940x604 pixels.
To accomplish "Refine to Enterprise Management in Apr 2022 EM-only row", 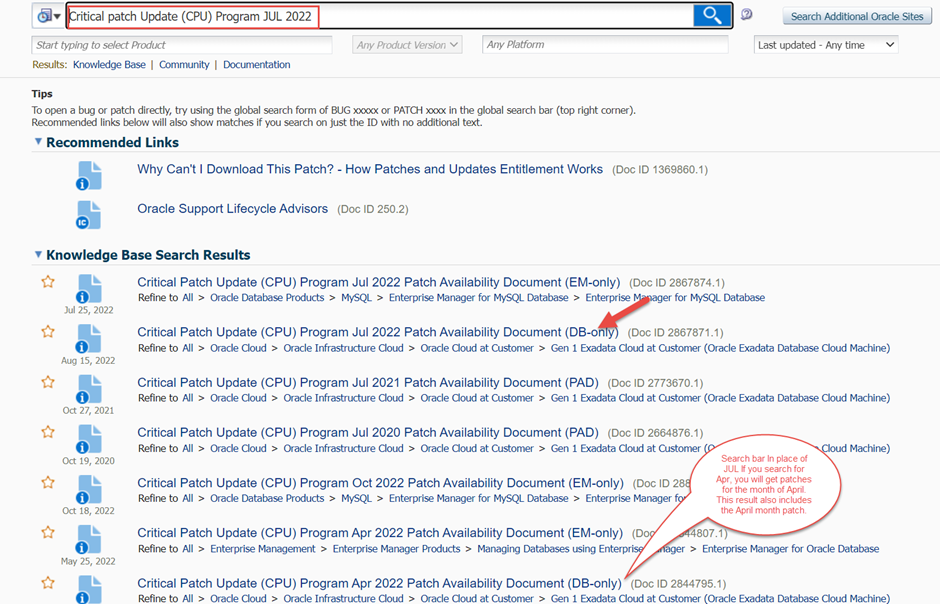I will 263,549.
